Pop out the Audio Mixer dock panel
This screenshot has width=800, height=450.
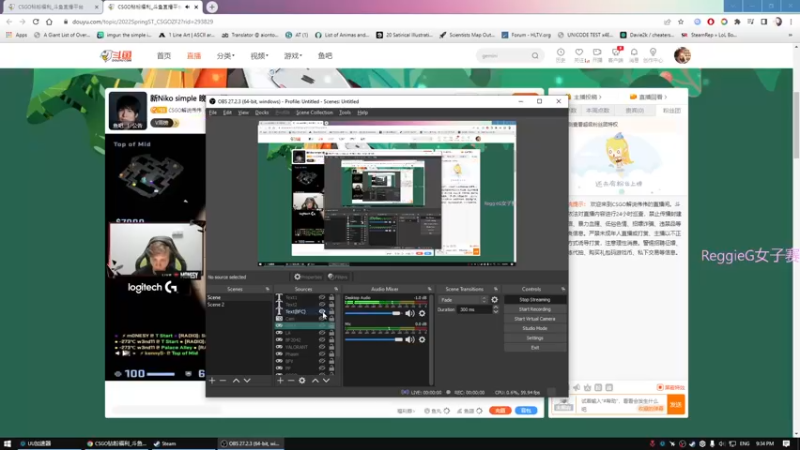(x=430, y=289)
